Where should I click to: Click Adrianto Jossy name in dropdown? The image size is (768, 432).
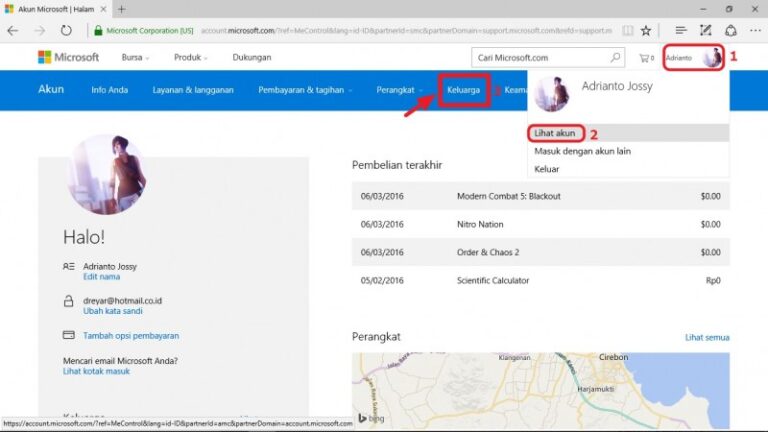(617, 86)
